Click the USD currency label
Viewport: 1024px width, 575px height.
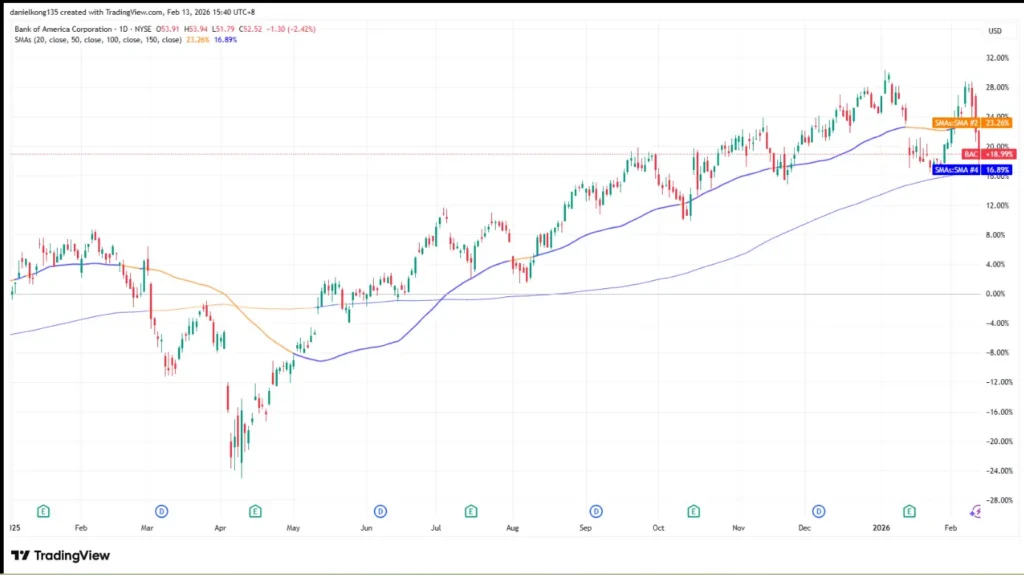(995, 31)
